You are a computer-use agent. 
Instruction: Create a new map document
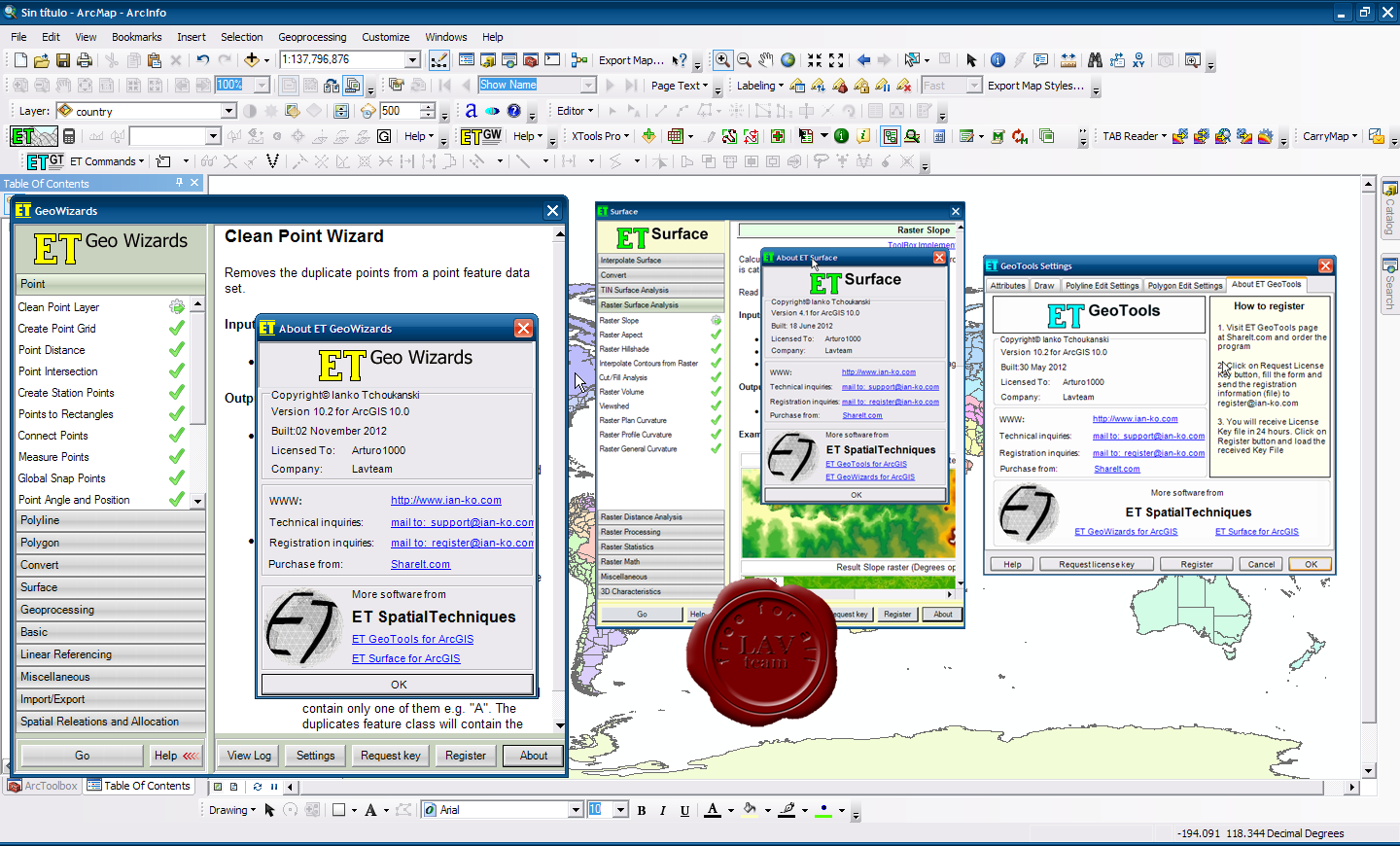(20, 60)
